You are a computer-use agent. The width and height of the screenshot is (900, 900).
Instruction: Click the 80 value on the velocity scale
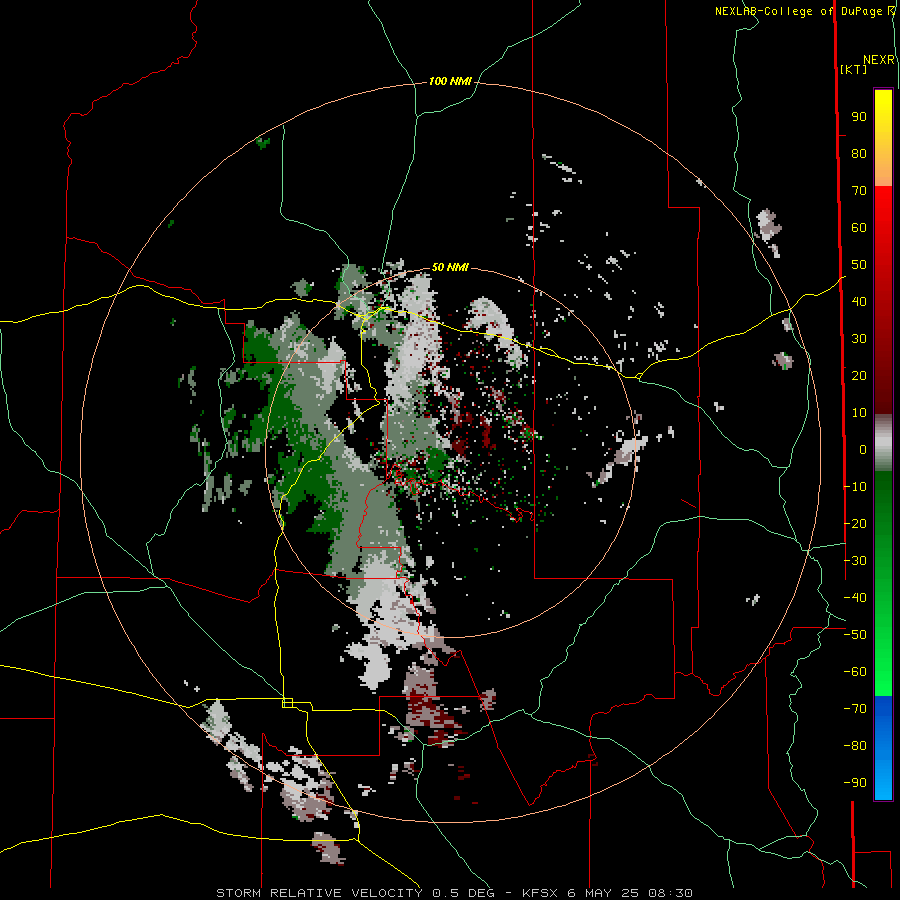(859, 153)
